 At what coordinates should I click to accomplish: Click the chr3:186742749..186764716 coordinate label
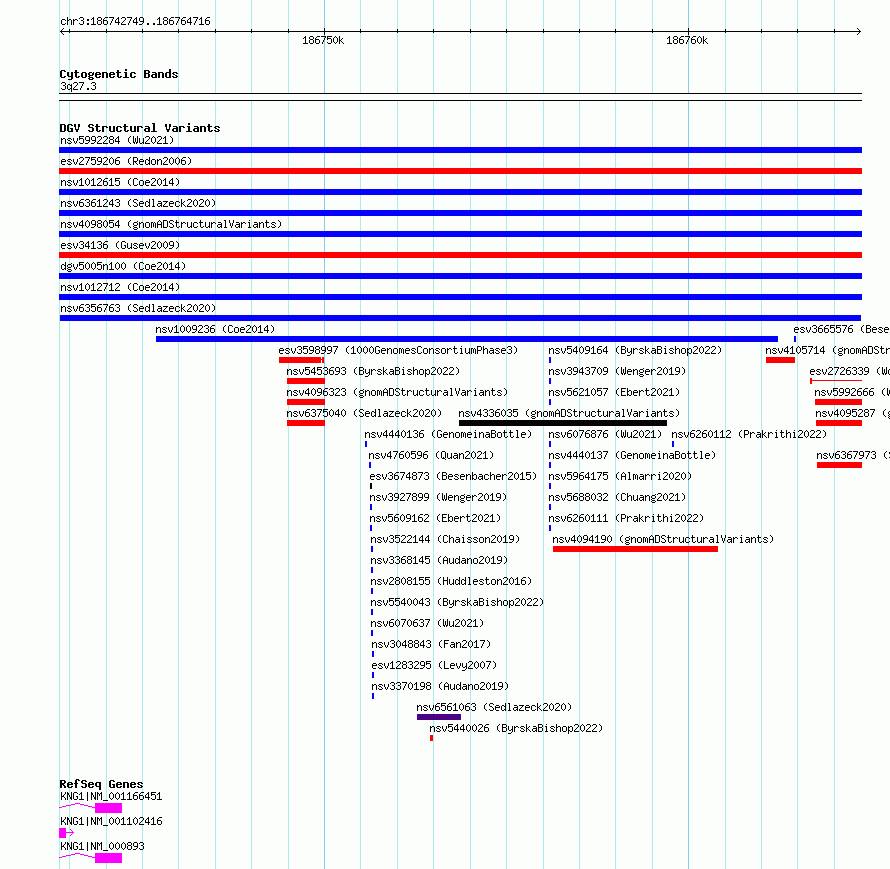135,21
